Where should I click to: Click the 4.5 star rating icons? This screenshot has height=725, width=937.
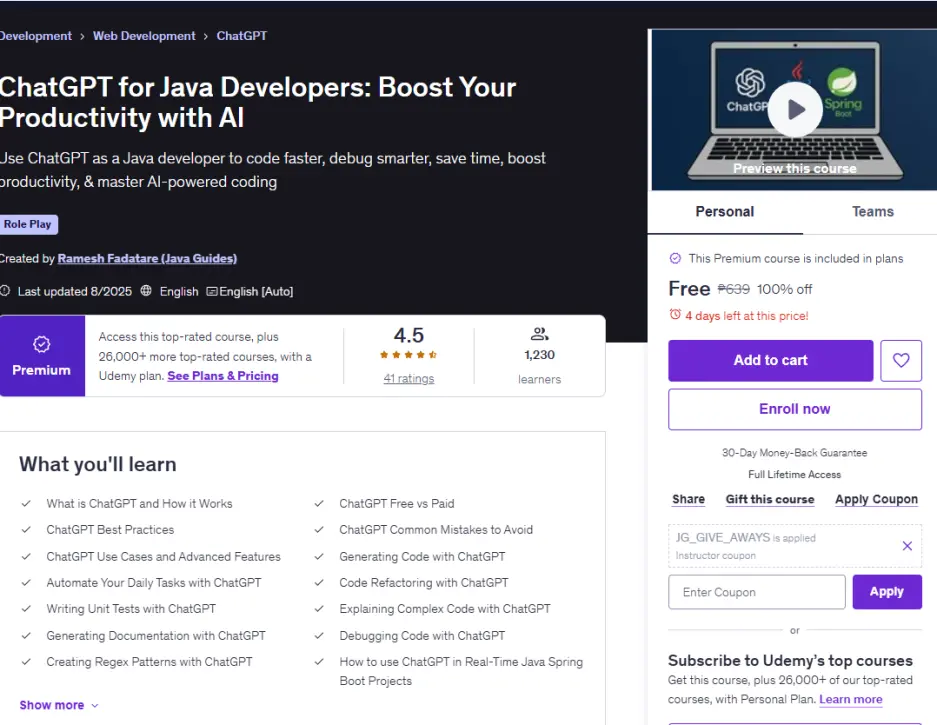tap(408, 355)
